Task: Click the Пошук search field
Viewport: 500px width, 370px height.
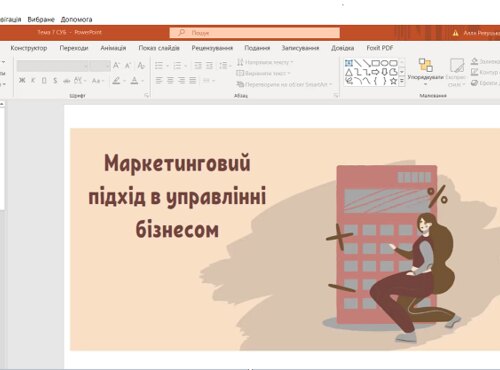Action: point(255,33)
